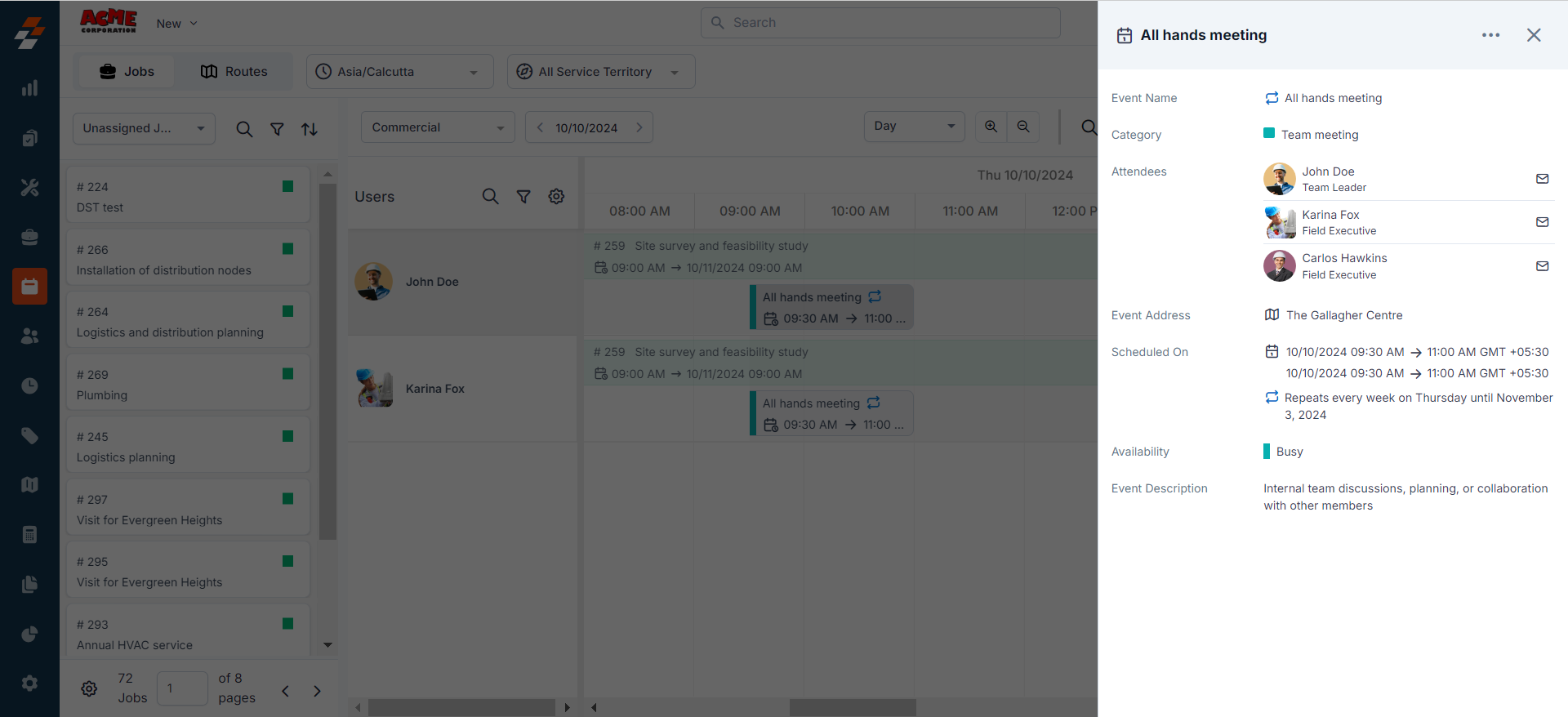Open the calendar icon in left sidebar
Screen dimensions: 1568x717
pos(29,287)
